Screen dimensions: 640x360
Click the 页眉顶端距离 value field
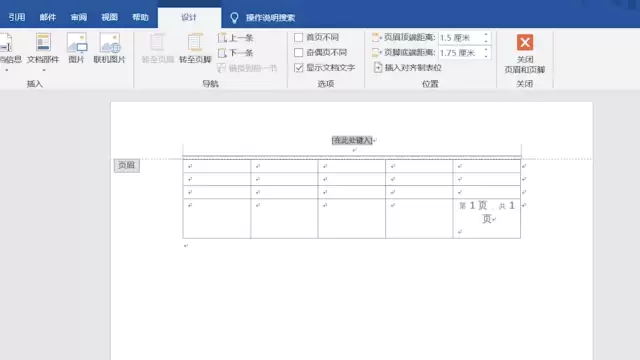pos(460,38)
